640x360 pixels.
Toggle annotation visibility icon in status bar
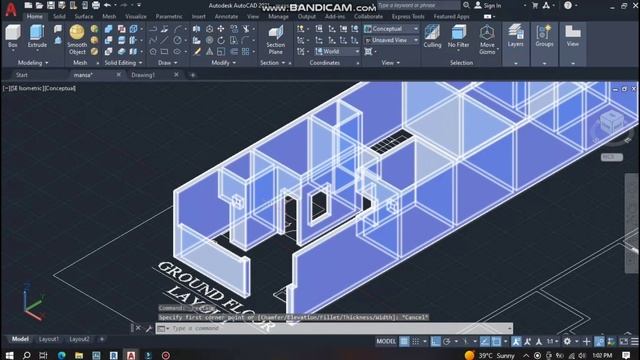(x=516, y=341)
